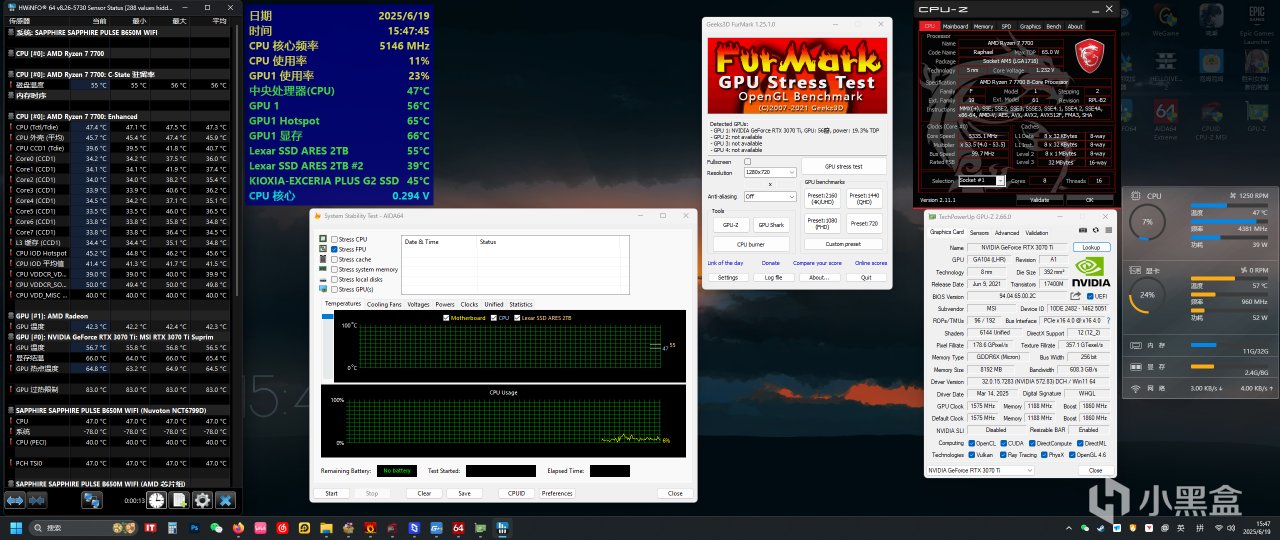Enable Stress system memory checkbox
The image size is (1280, 540).
point(334,270)
